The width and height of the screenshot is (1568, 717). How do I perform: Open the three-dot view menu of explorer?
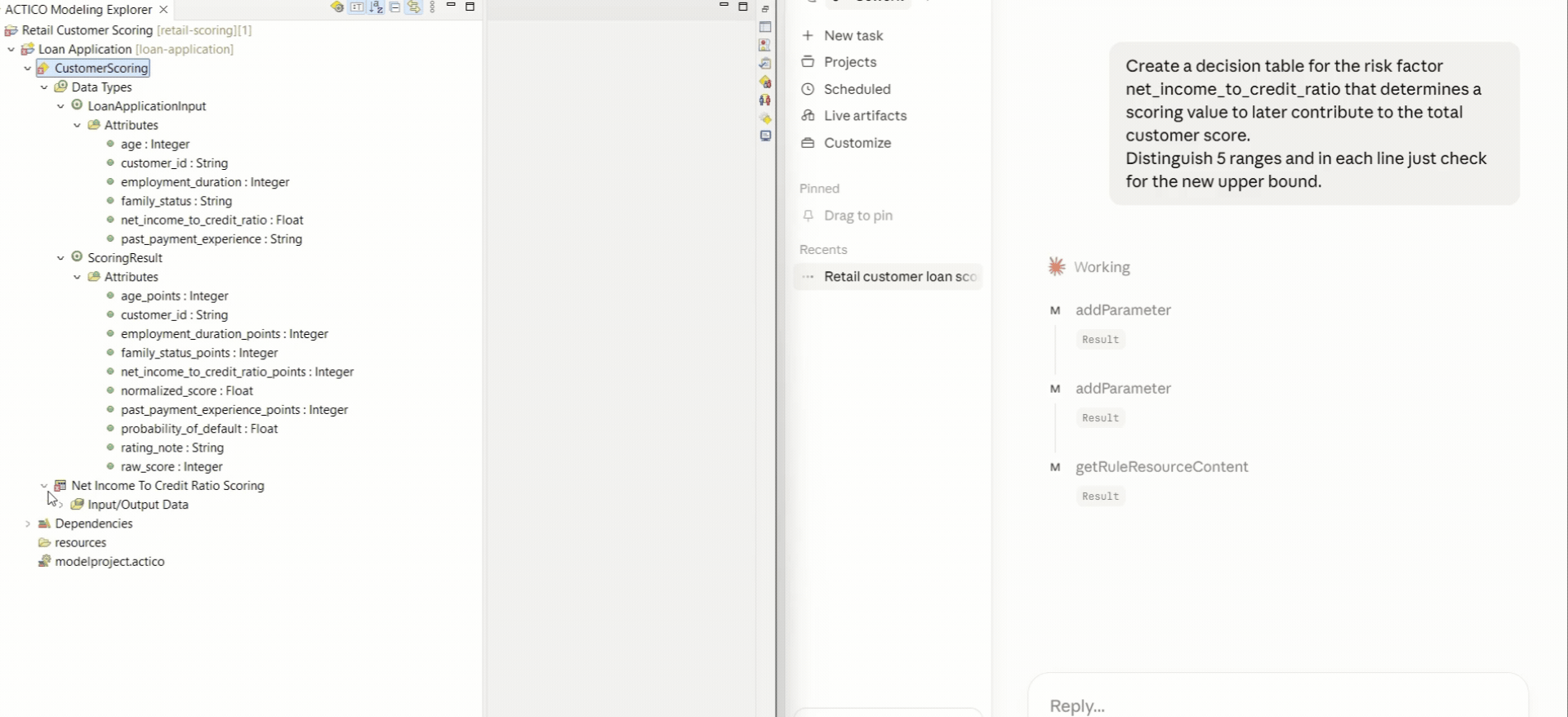pyautogui.click(x=433, y=7)
